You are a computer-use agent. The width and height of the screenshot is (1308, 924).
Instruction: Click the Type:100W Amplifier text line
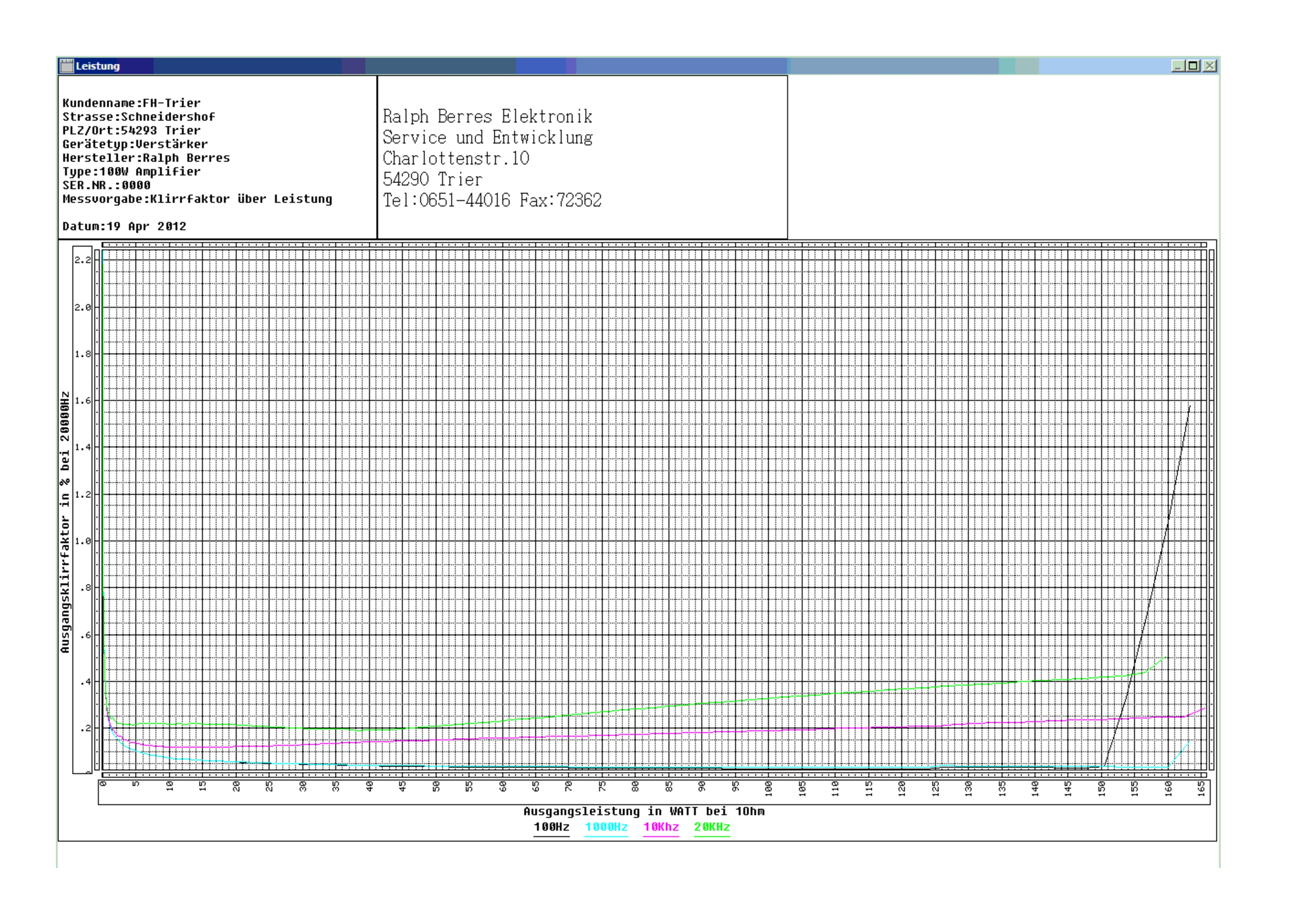[132, 171]
